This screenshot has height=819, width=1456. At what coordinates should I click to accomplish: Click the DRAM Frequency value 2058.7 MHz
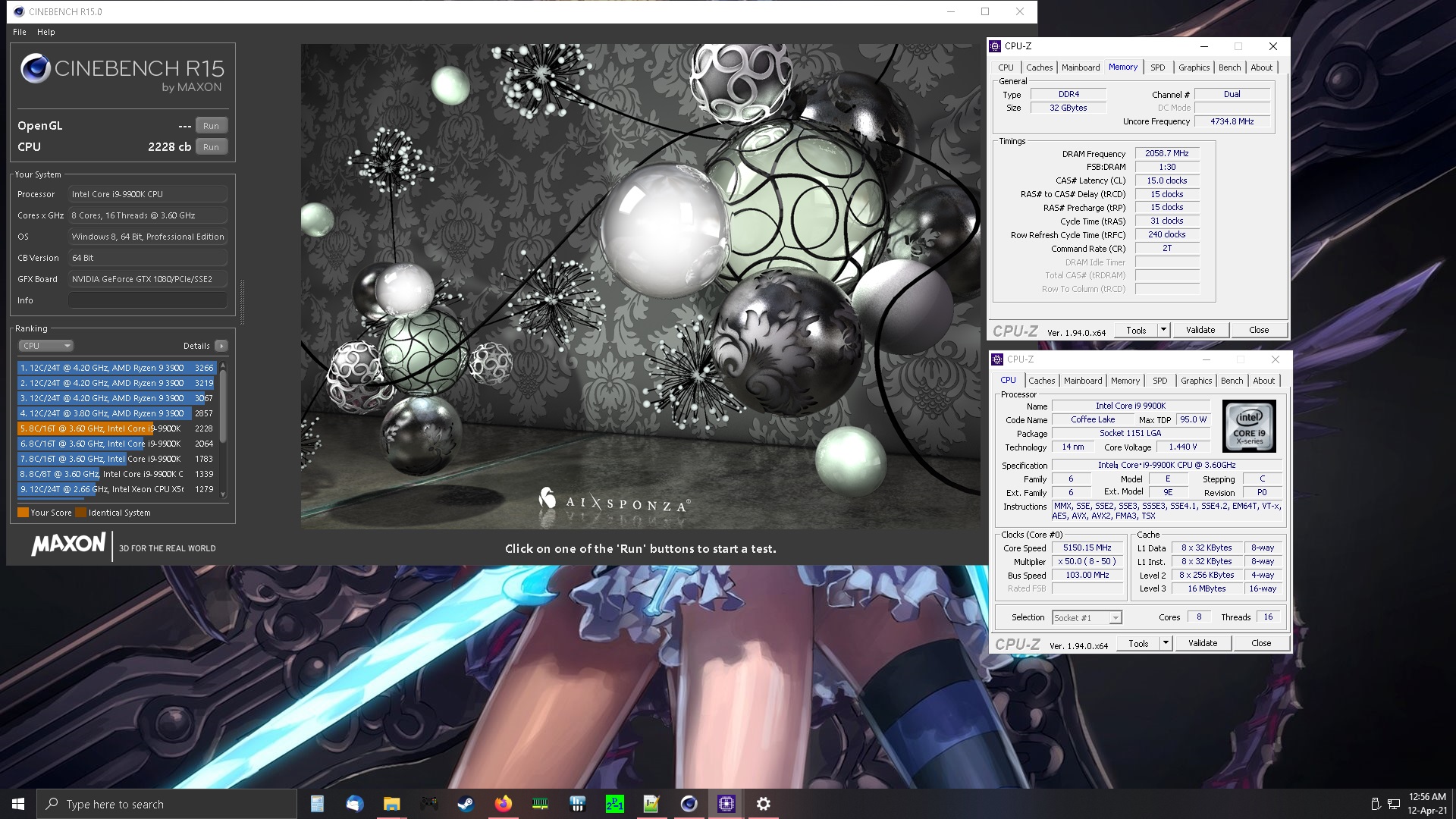pyautogui.click(x=1167, y=153)
